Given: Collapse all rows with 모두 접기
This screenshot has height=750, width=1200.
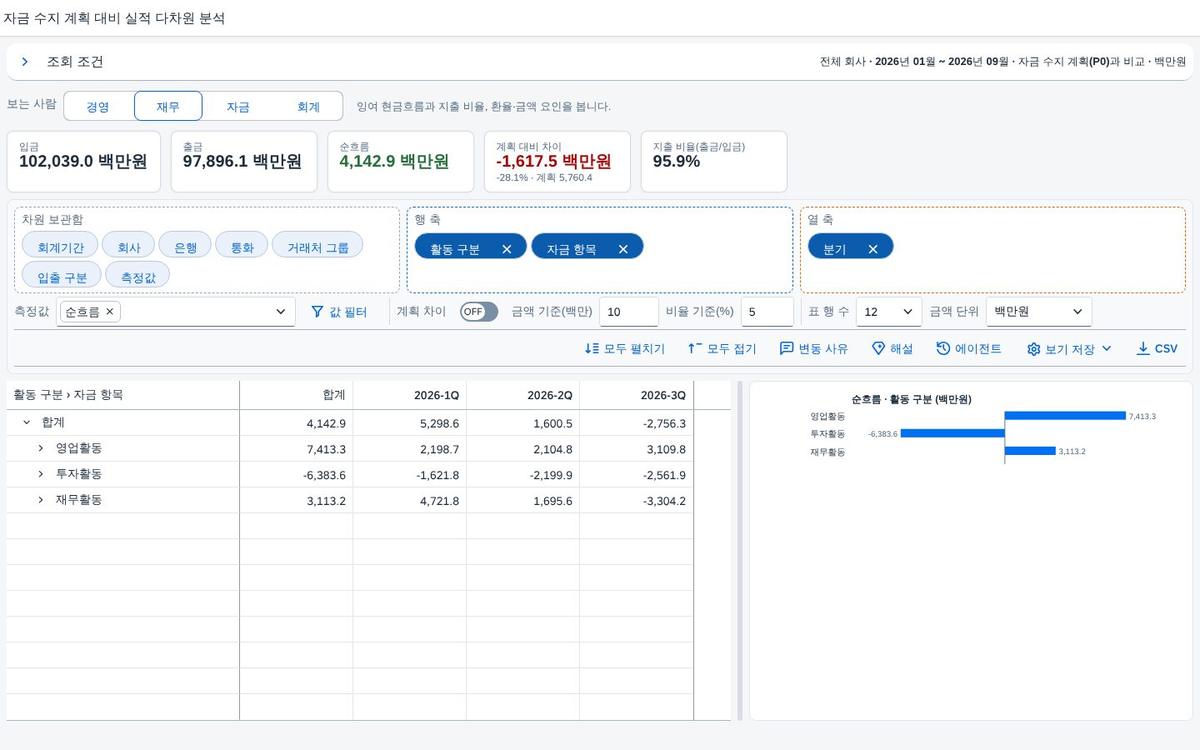Looking at the screenshot, I should click(723, 349).
